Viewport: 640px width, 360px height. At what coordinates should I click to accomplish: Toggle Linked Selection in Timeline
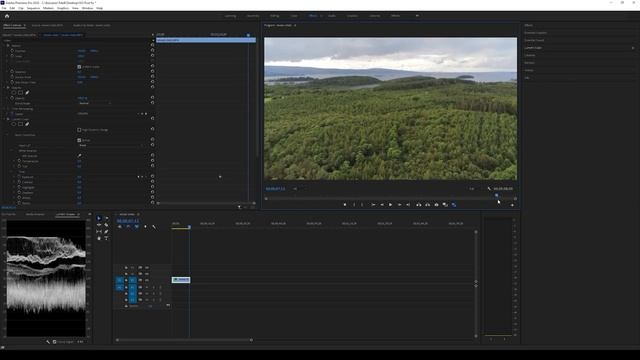click(136, 227)
